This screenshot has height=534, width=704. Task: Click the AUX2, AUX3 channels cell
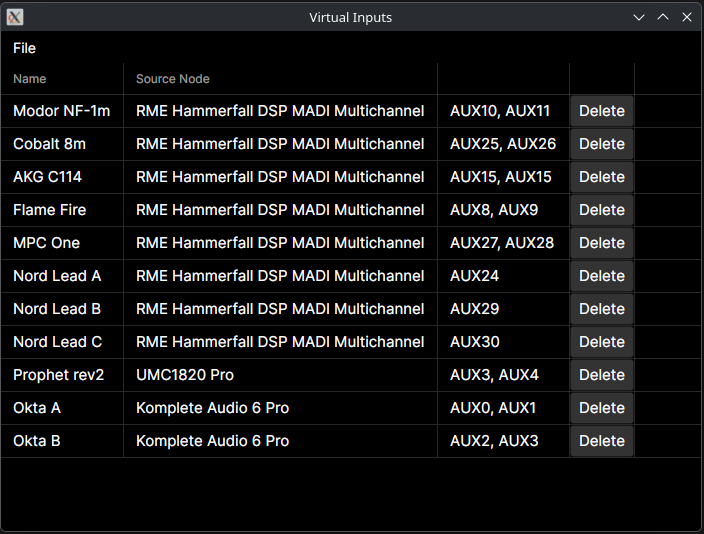[503, 441]
